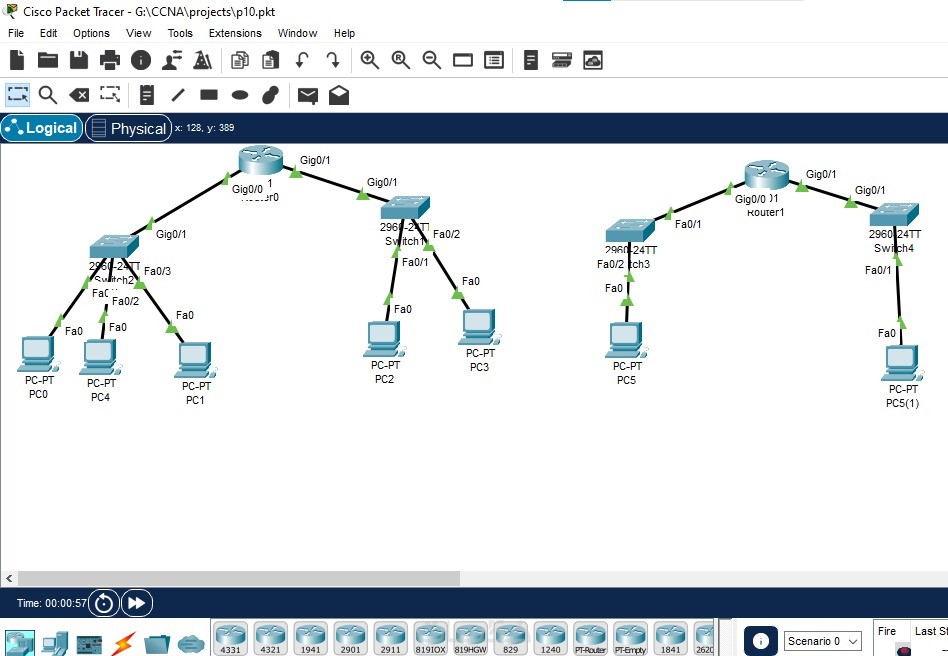This screenshot has width=948, height=656.
Task: Open the Tools menu
Action: coord(180,33)
